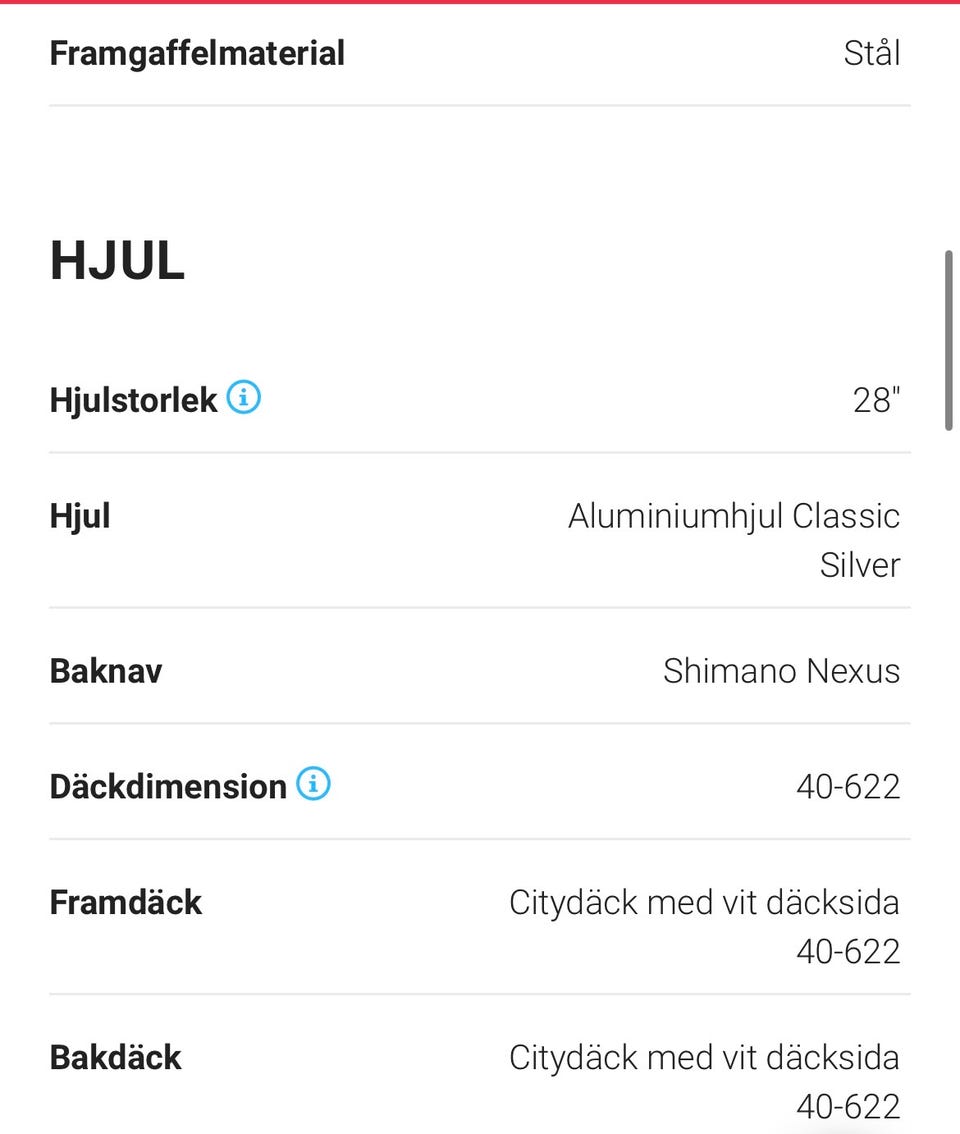Select Aluminiumhjul Classic Silver text
Image resolution: width=960 pixels, height=1134 pixels.
[x=734, y=540]
